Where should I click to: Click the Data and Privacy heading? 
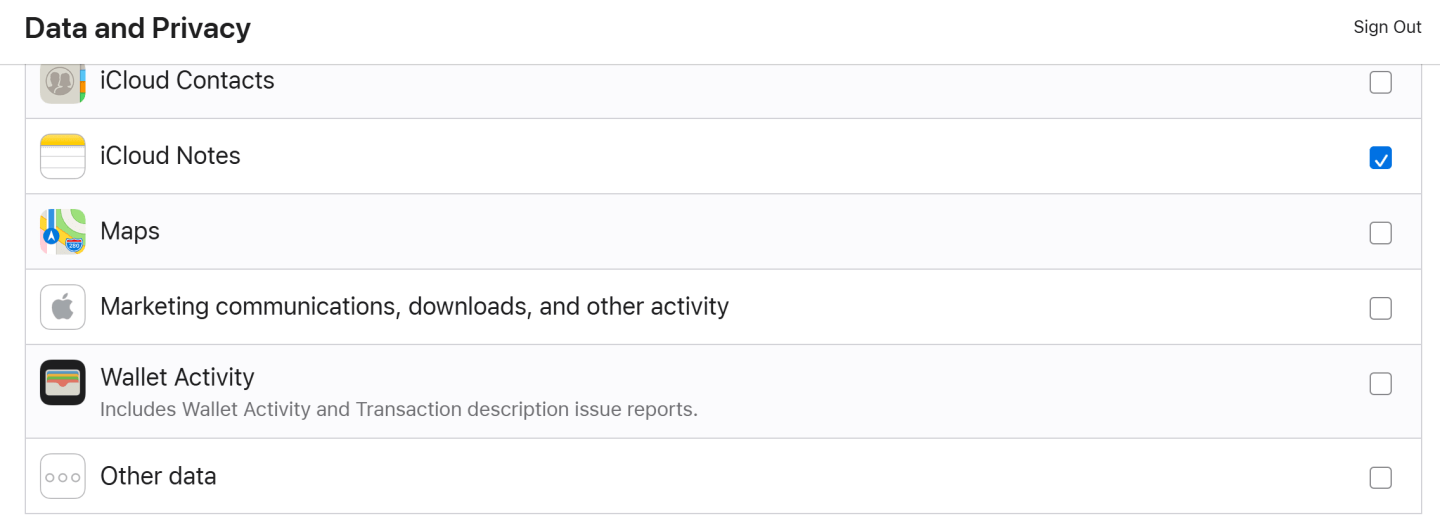[137, 28]
